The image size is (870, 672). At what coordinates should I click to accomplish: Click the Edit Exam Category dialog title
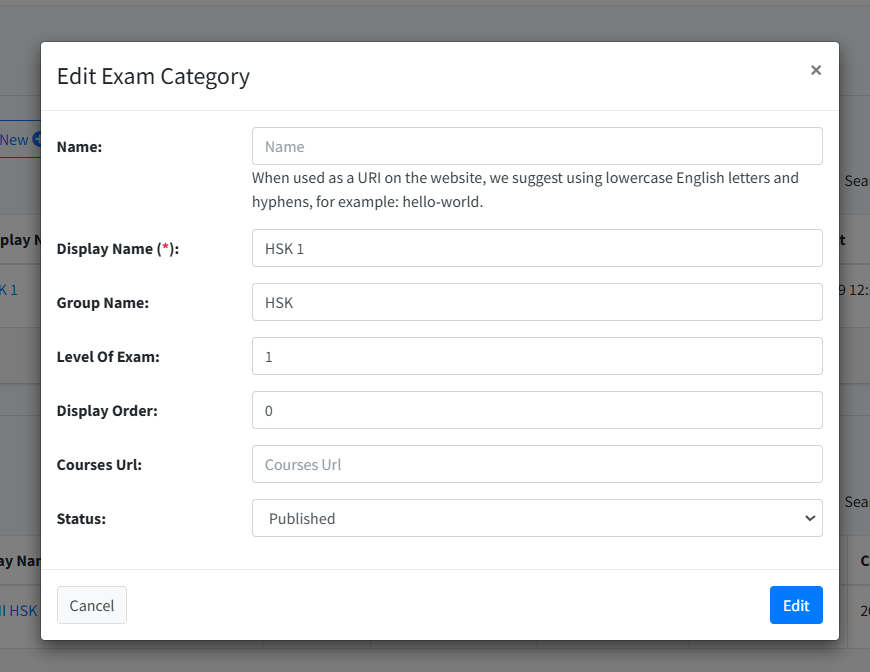pyautogui.click(x=153, y=76)
